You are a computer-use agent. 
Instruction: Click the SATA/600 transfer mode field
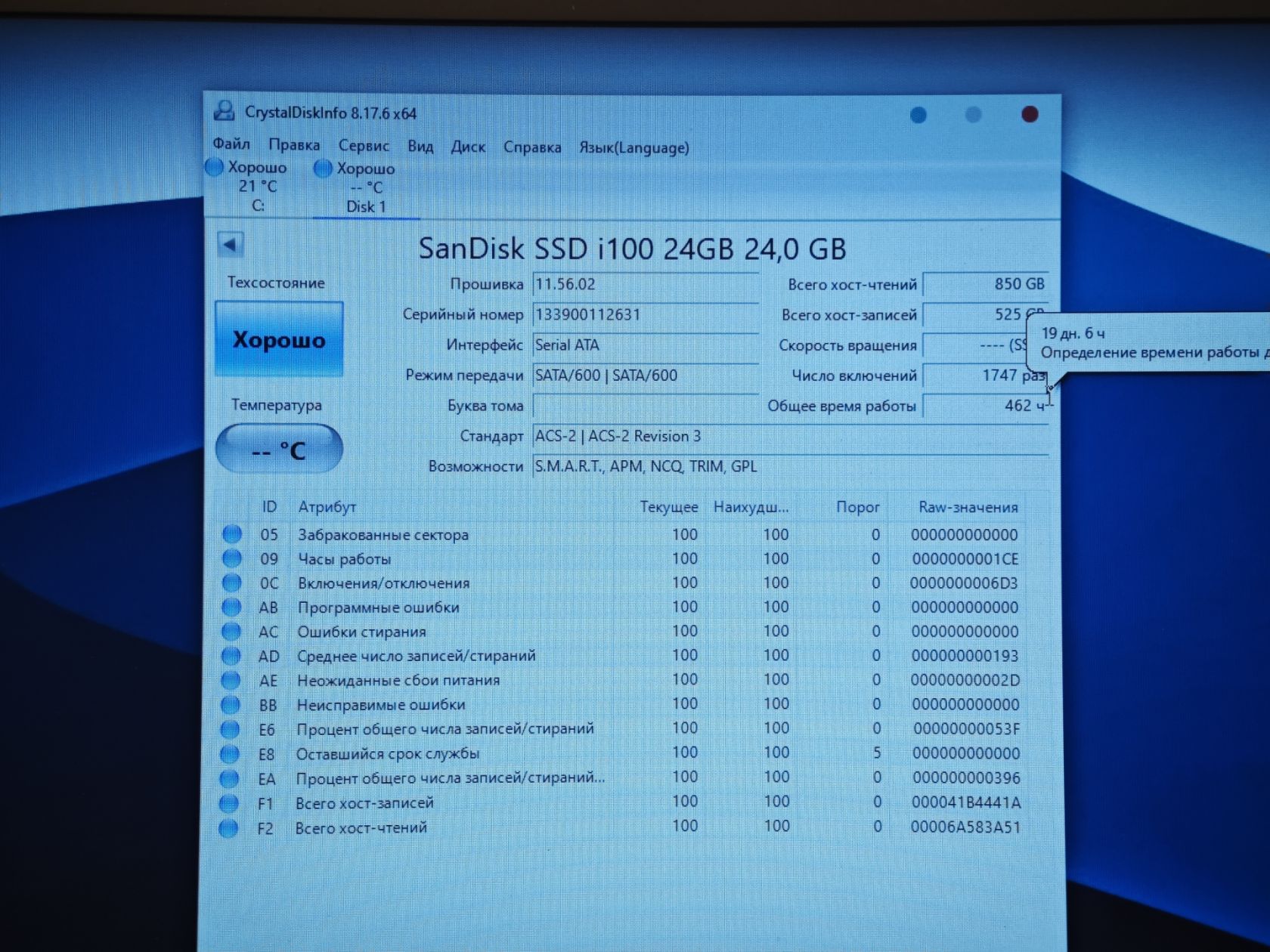pyautogui.click(x=645, y=375)
